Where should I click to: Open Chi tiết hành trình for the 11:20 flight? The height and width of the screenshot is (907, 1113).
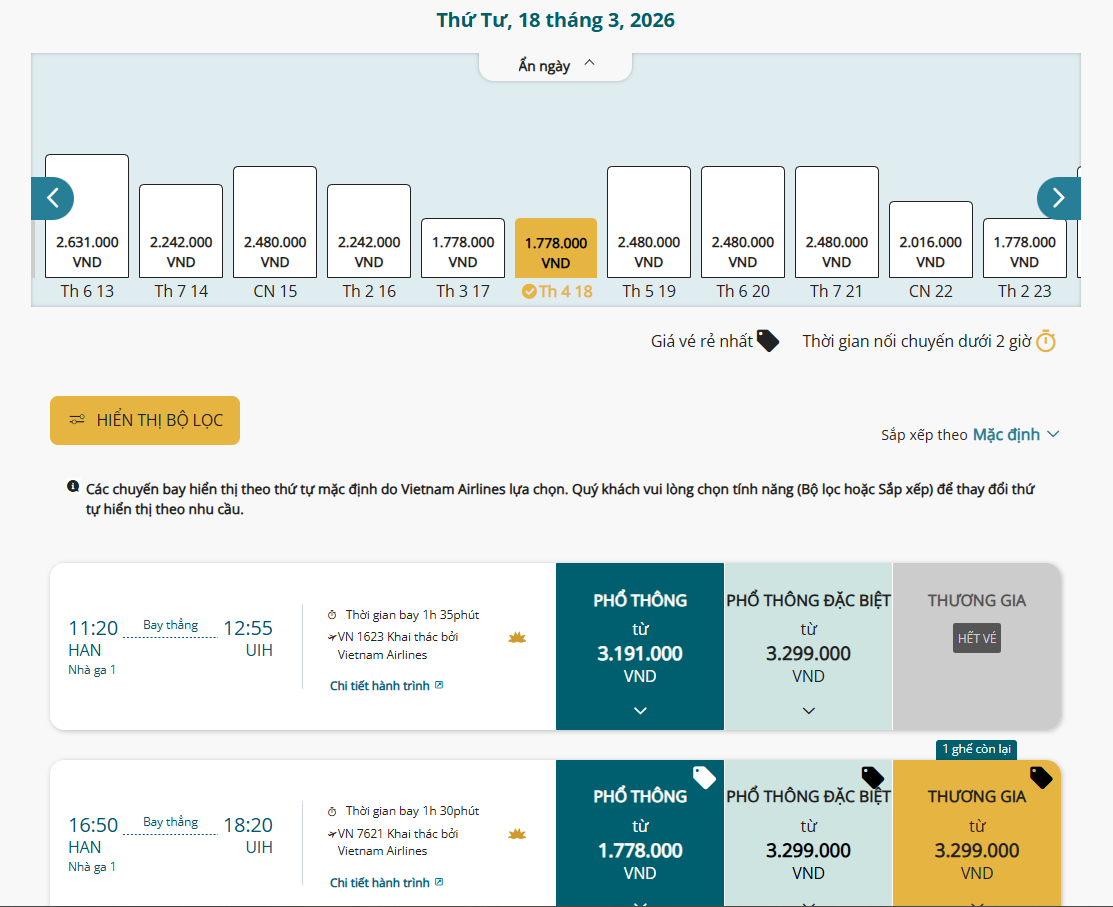[x=386, y=686]
